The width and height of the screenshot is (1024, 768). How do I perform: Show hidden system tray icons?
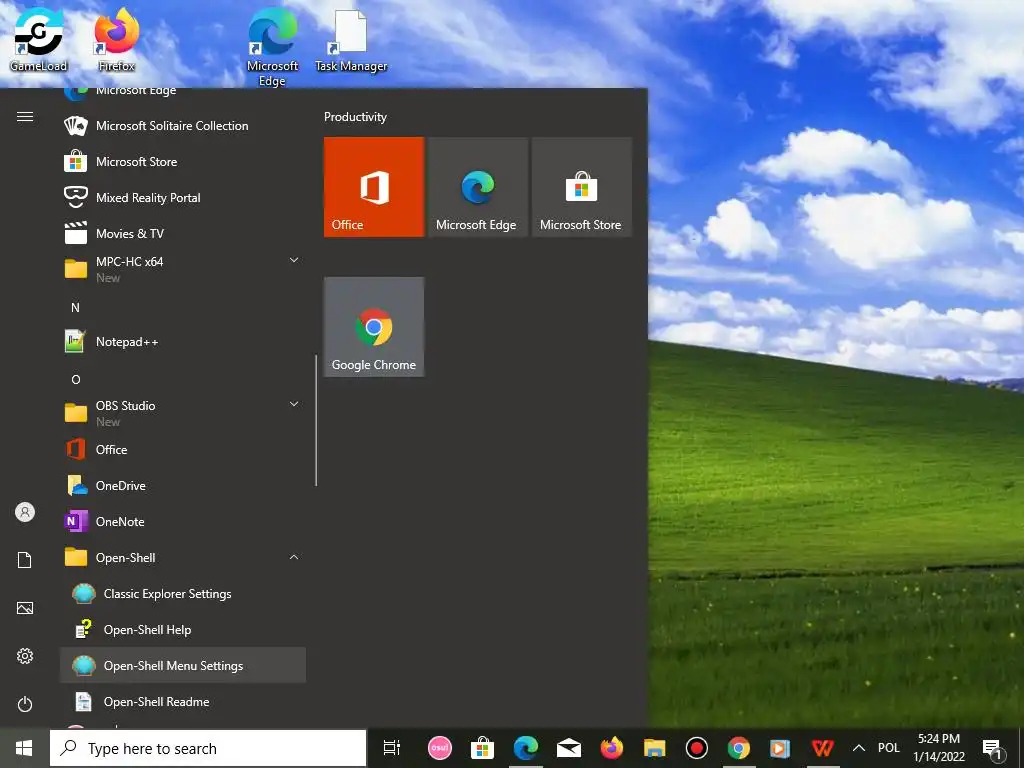pos(859,748)
